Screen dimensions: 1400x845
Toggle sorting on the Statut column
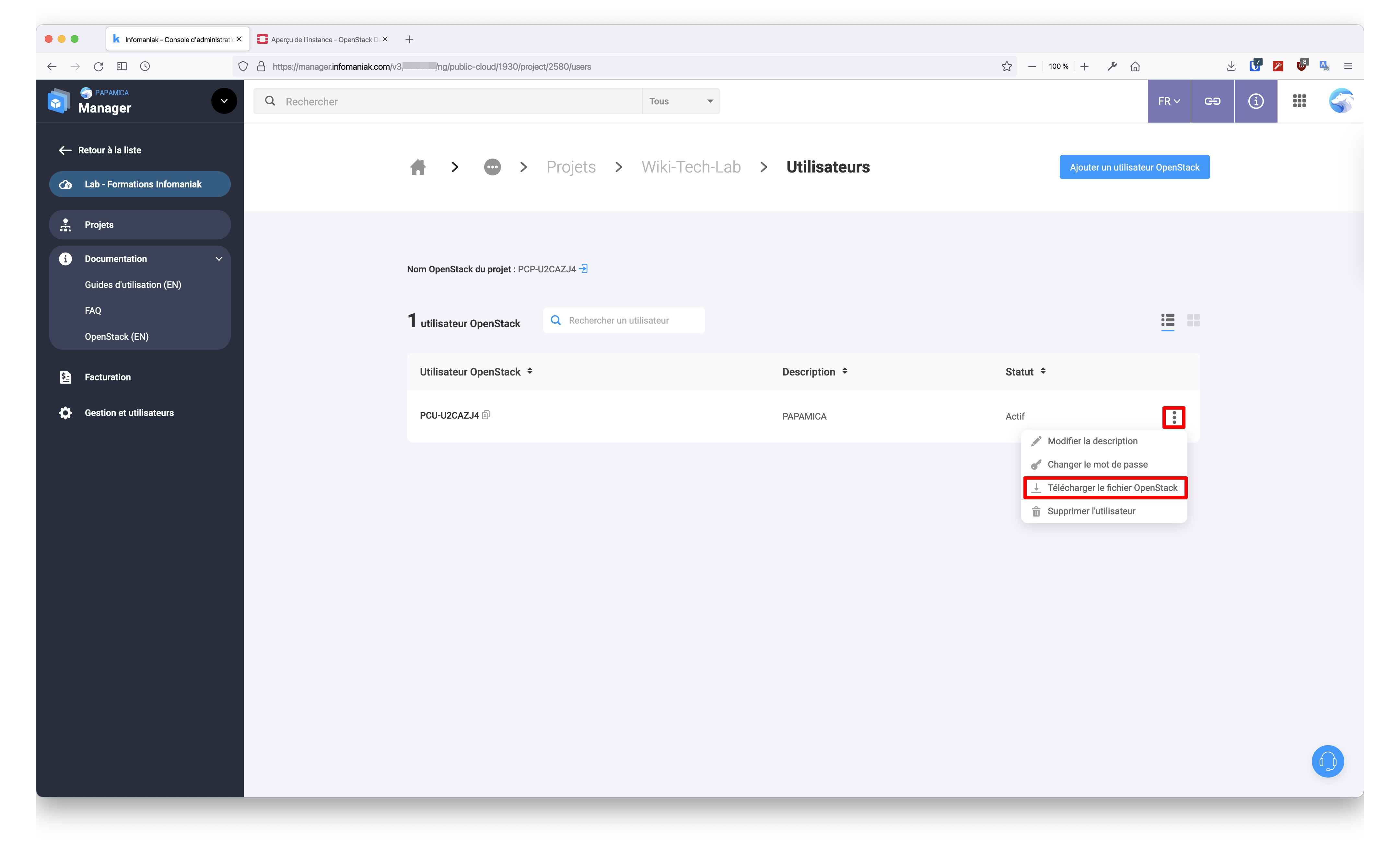click(1044, 371)
